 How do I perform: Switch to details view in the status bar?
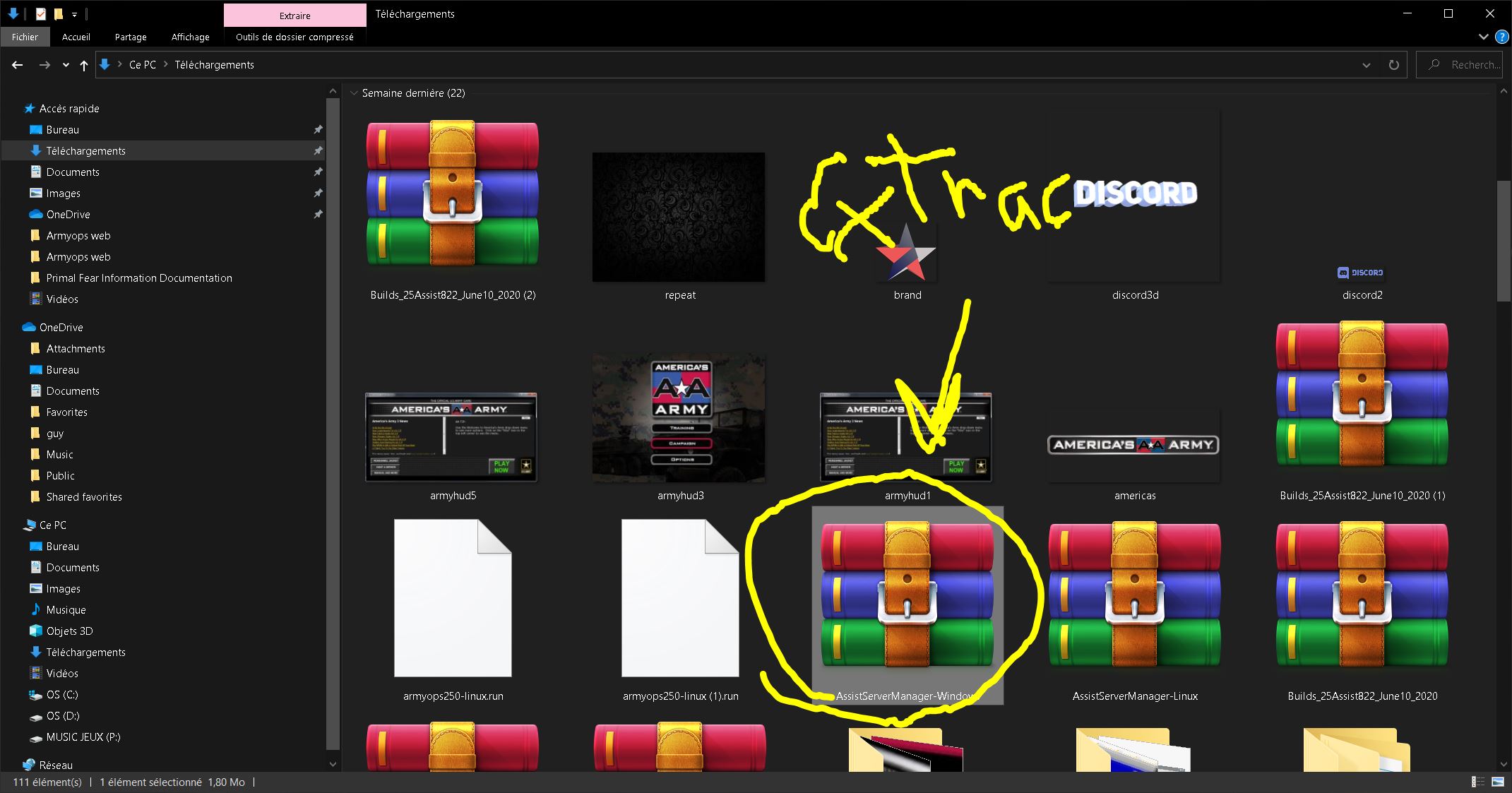pos(1478,782)
